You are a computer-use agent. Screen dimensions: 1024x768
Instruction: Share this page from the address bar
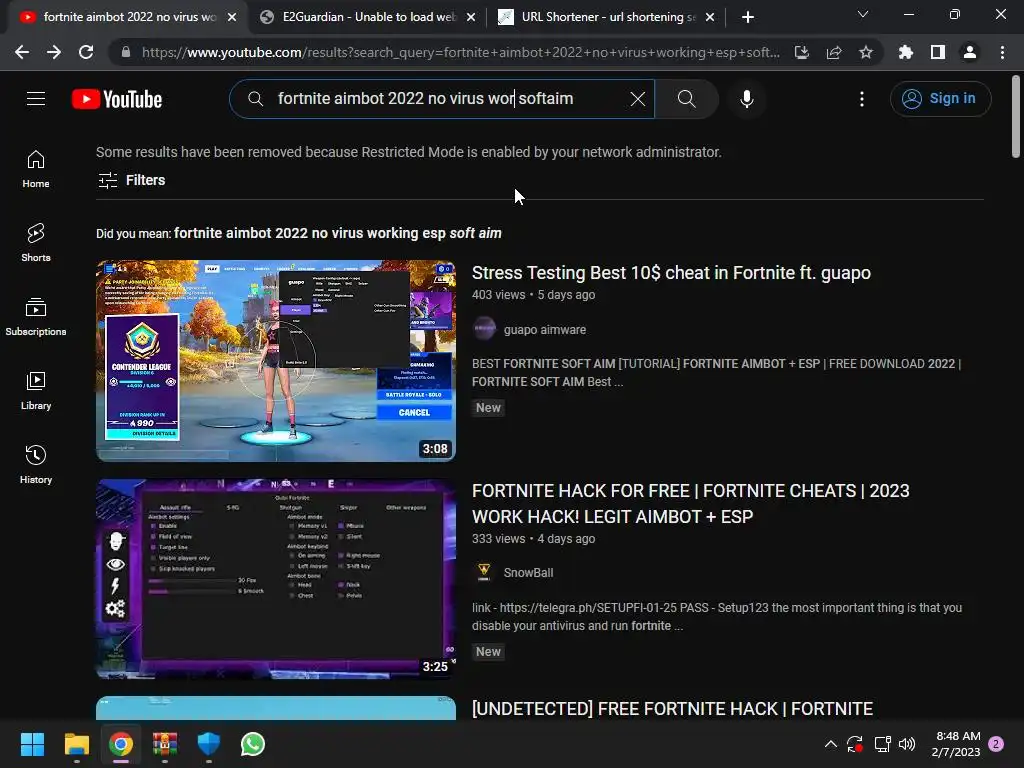coord(833,52)
